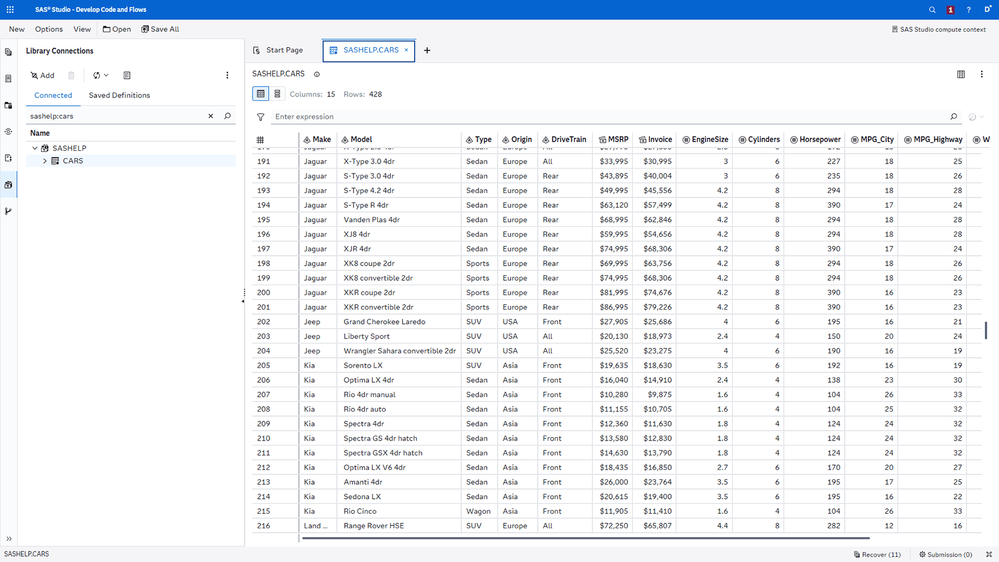Click Save All in toolbar

point(160,29)
